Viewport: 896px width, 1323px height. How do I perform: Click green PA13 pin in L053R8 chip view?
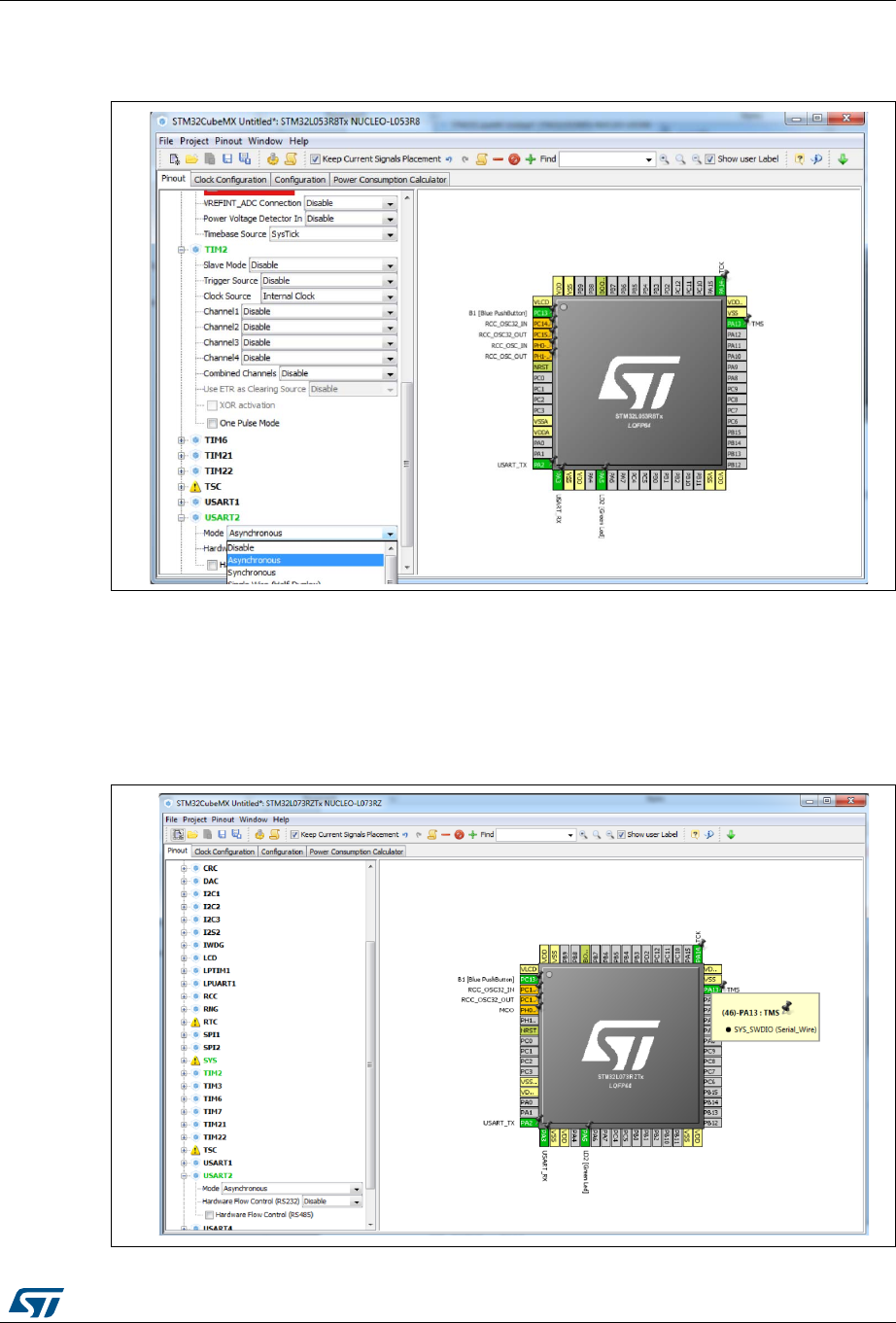737,324
